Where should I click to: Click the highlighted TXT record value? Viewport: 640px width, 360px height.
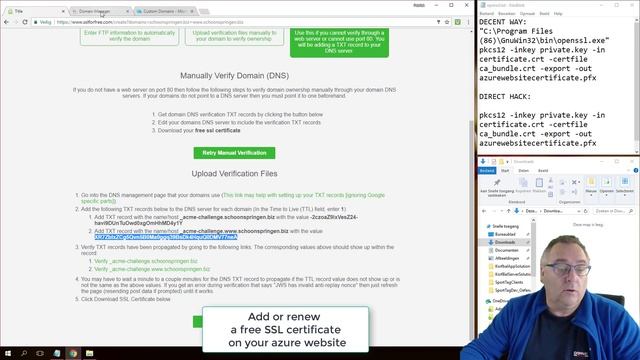(166, 237)
